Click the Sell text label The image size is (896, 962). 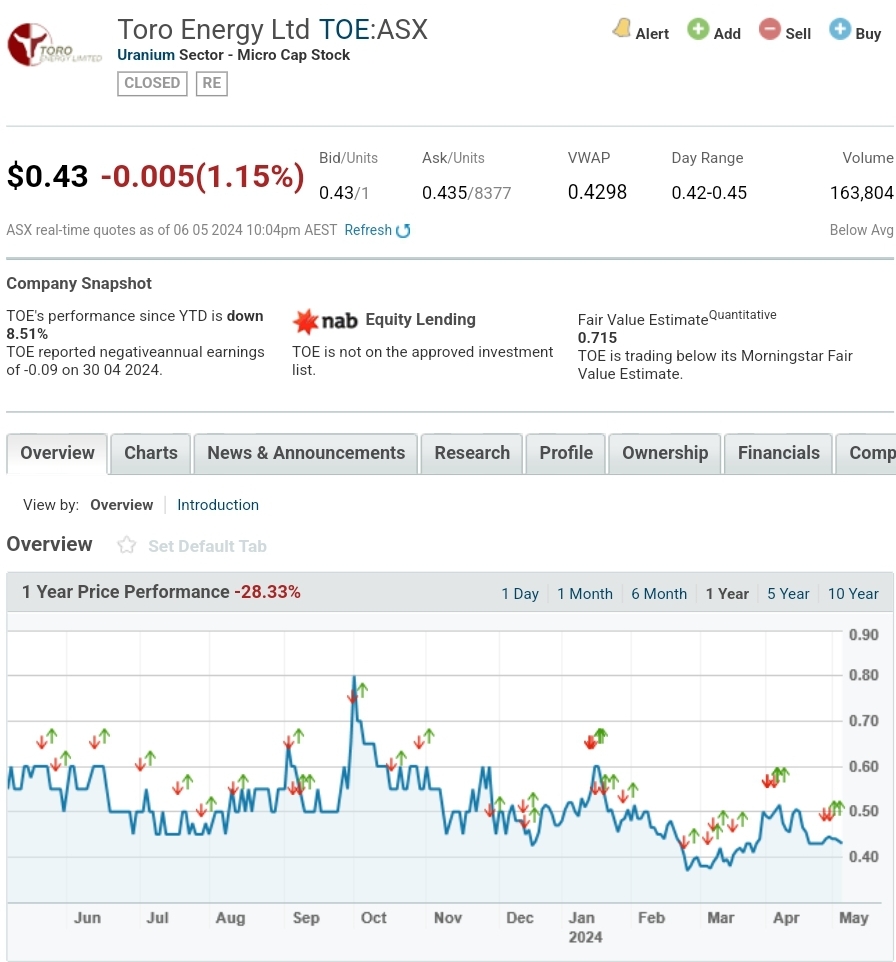point(798,34)
